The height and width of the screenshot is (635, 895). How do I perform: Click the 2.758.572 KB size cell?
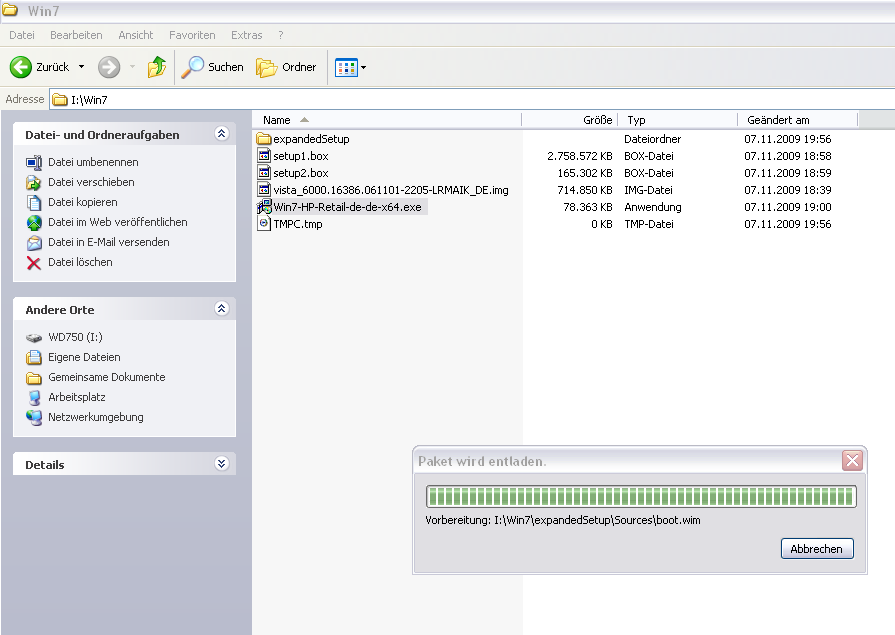coord(580,156)
